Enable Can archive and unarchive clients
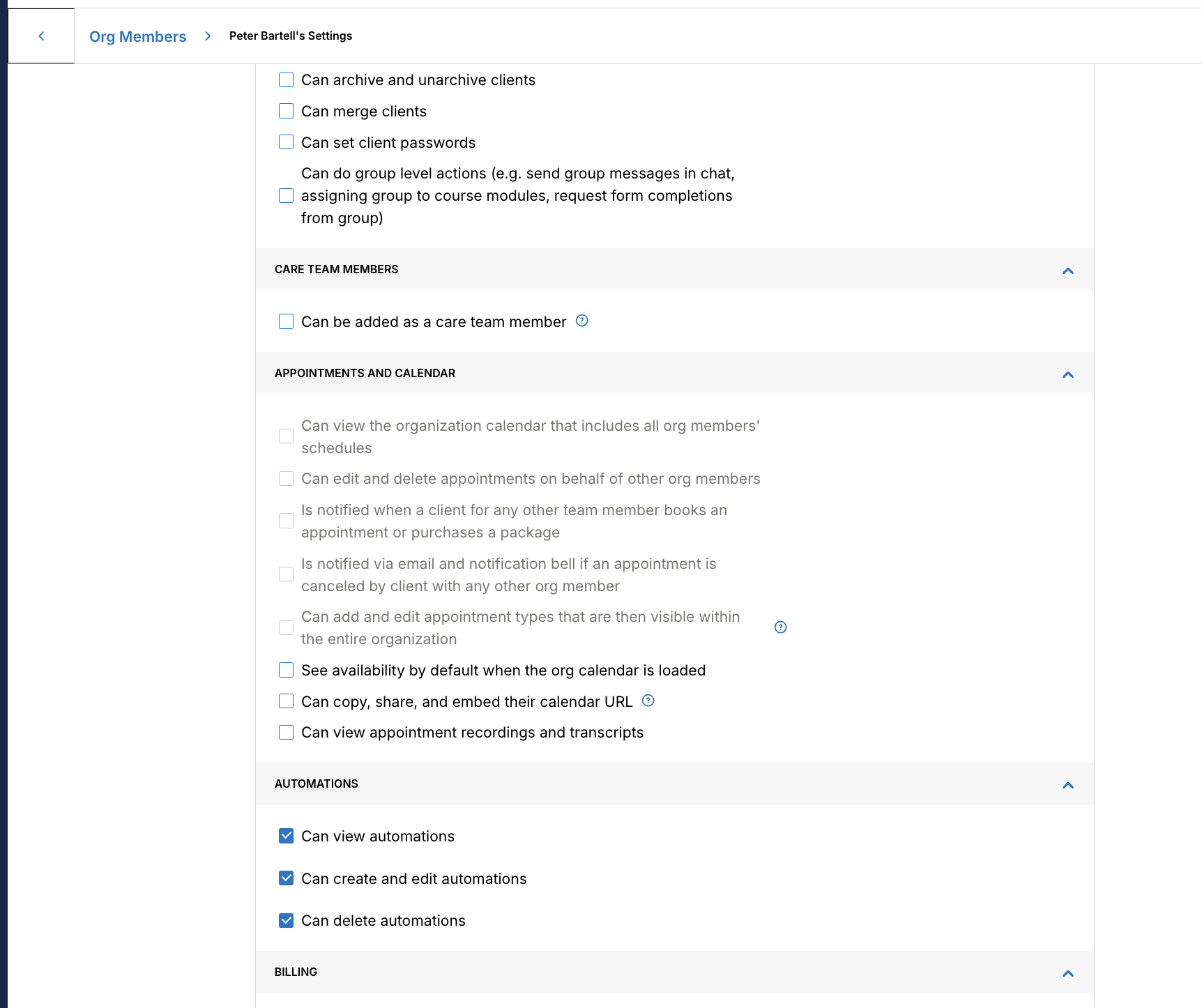This screenshot has height=1008, width=1202. point(286,79)
